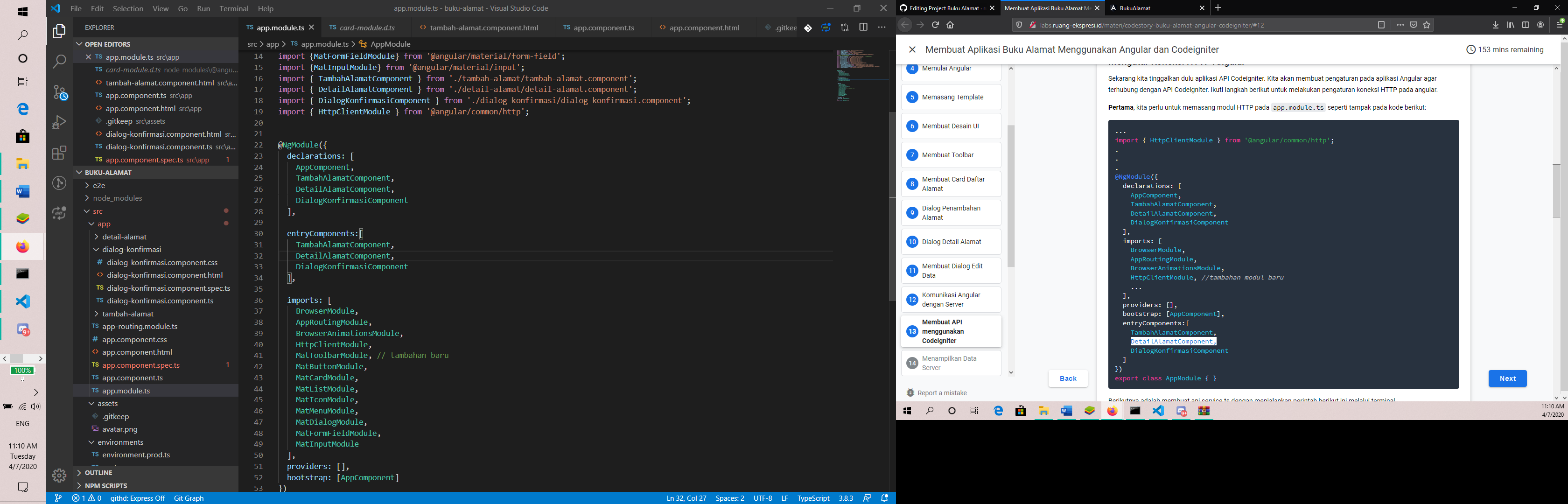Screen dimensions: 1568x504
Task: Open the Selection menu in VS Code
Action: click(128, 8)
